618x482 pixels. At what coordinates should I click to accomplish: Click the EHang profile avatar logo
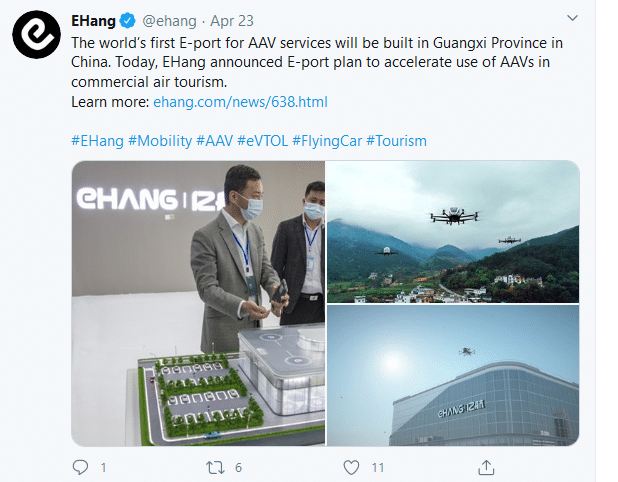coord(36,35)
